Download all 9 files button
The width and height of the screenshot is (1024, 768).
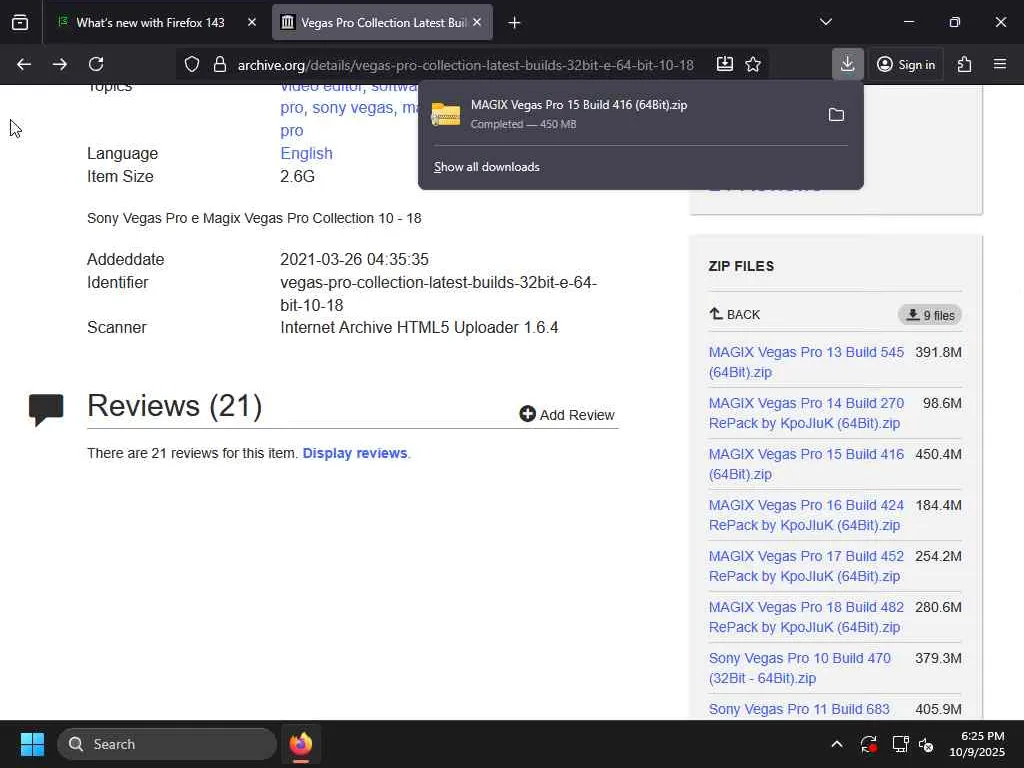pos(929,315)
